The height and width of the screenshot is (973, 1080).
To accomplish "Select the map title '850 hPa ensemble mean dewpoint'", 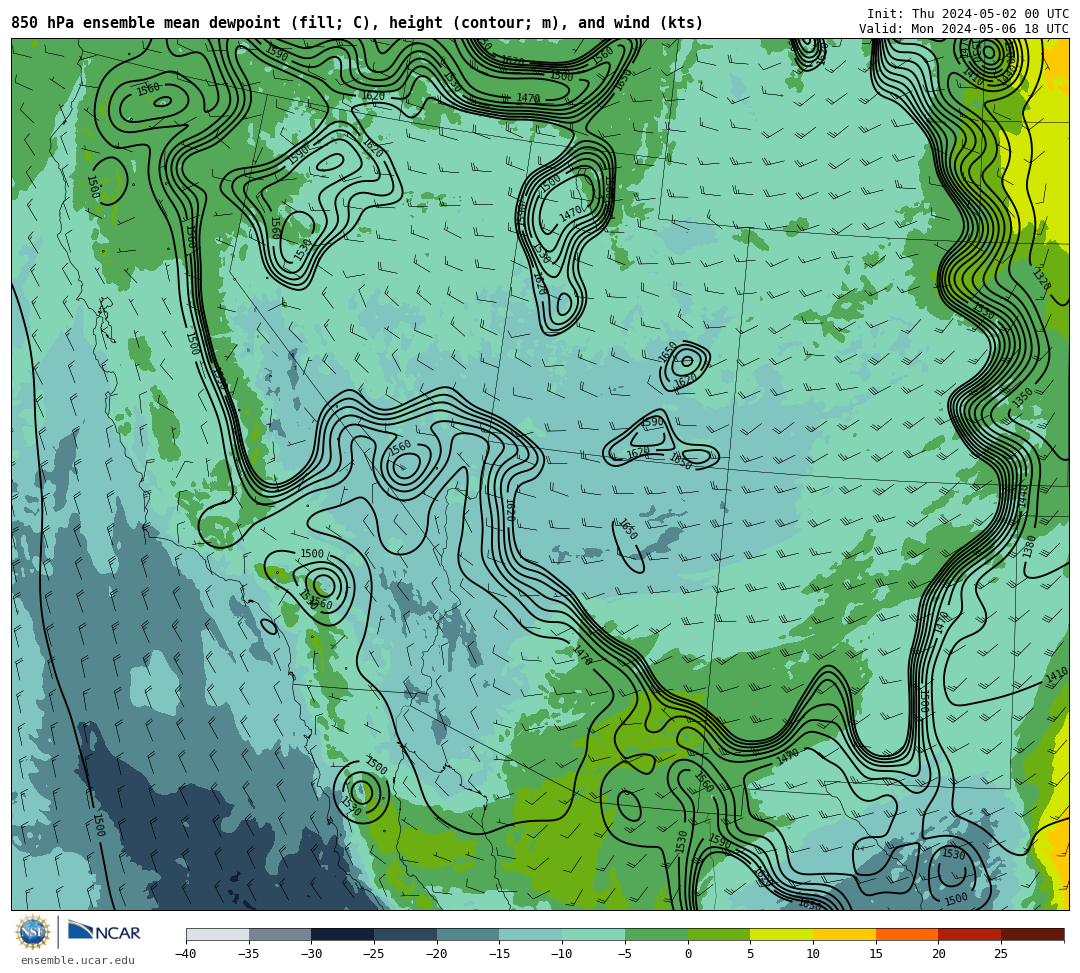I will pyautogui.click(x=146, y=23).
